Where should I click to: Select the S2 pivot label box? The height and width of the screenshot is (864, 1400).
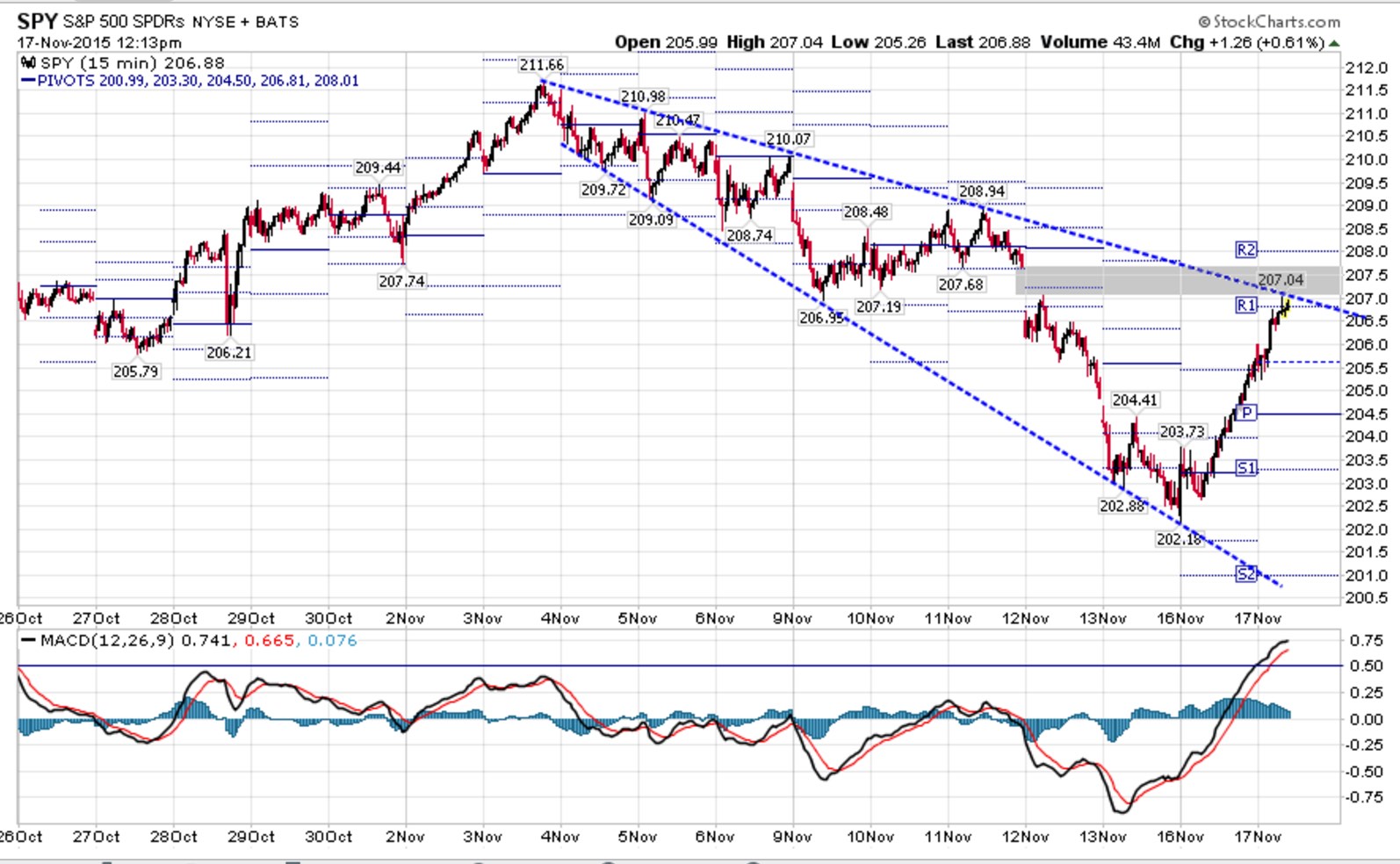[1245, 574]
